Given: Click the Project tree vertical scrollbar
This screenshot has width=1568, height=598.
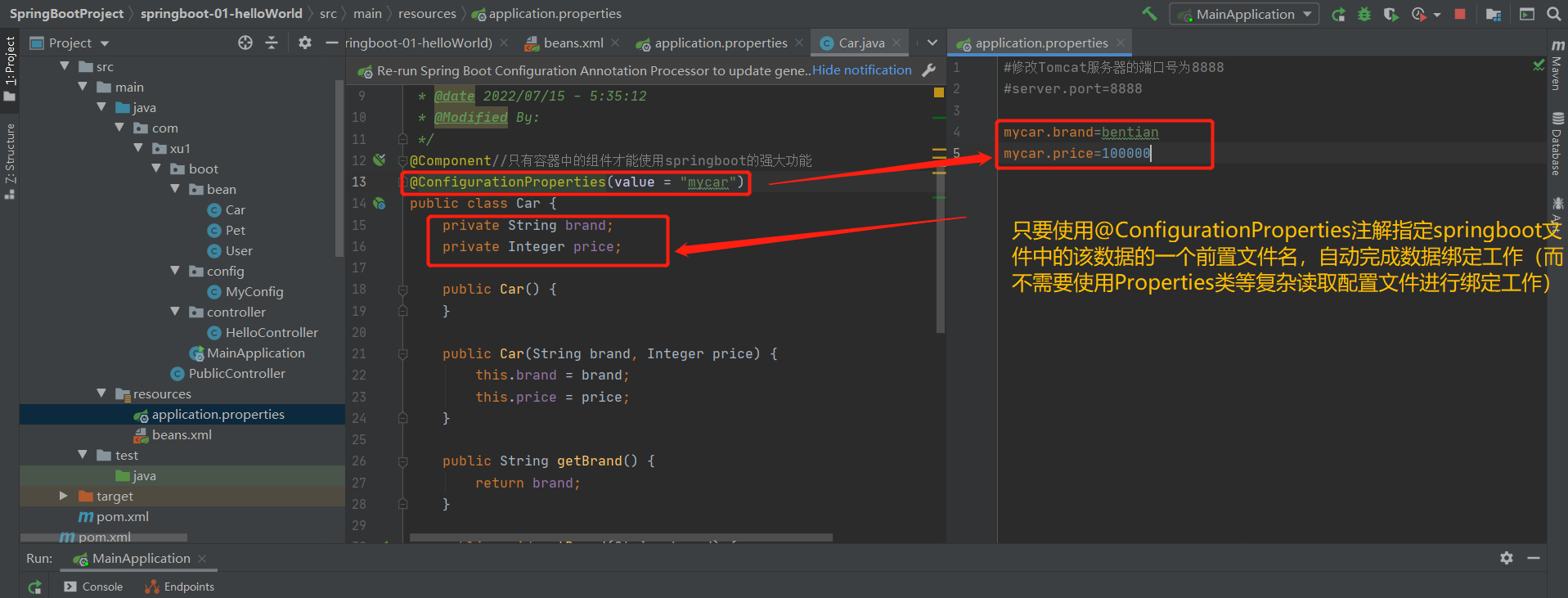Looking at the screenshot, I should [x=339, y=168].
